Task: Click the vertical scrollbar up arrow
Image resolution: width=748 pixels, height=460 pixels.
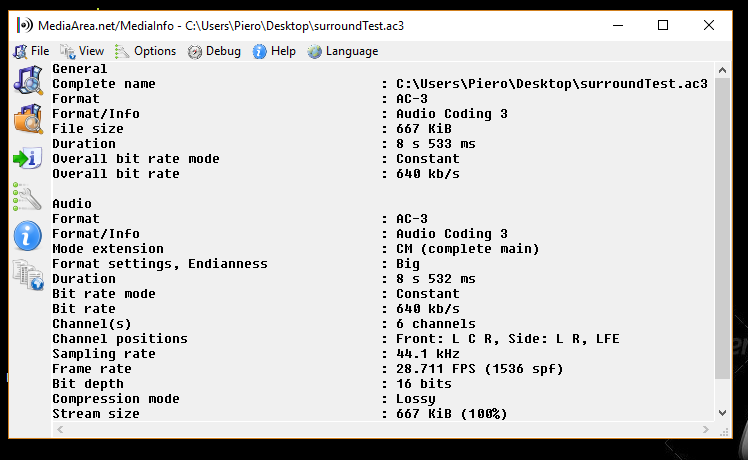Action: coord(722,70)
